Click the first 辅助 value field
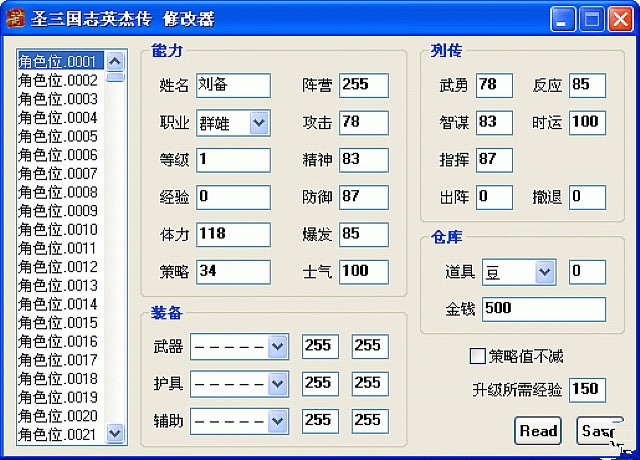Screen dimensions: 640x460 click(x=320, y=421)
